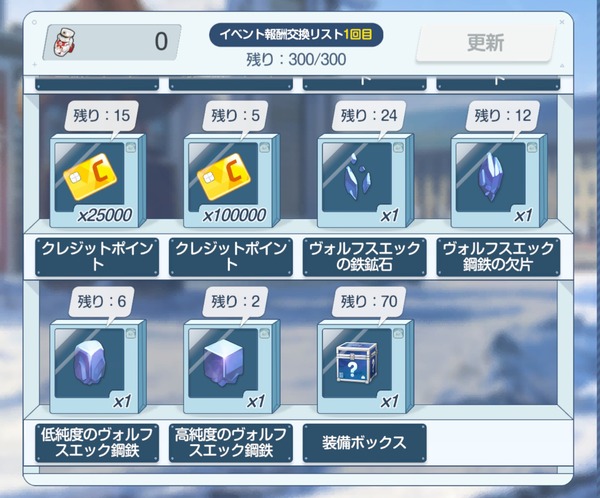Screen dimensions: 600x498
Task: Click the 残り：15 stock bubble
Action: 101,116
